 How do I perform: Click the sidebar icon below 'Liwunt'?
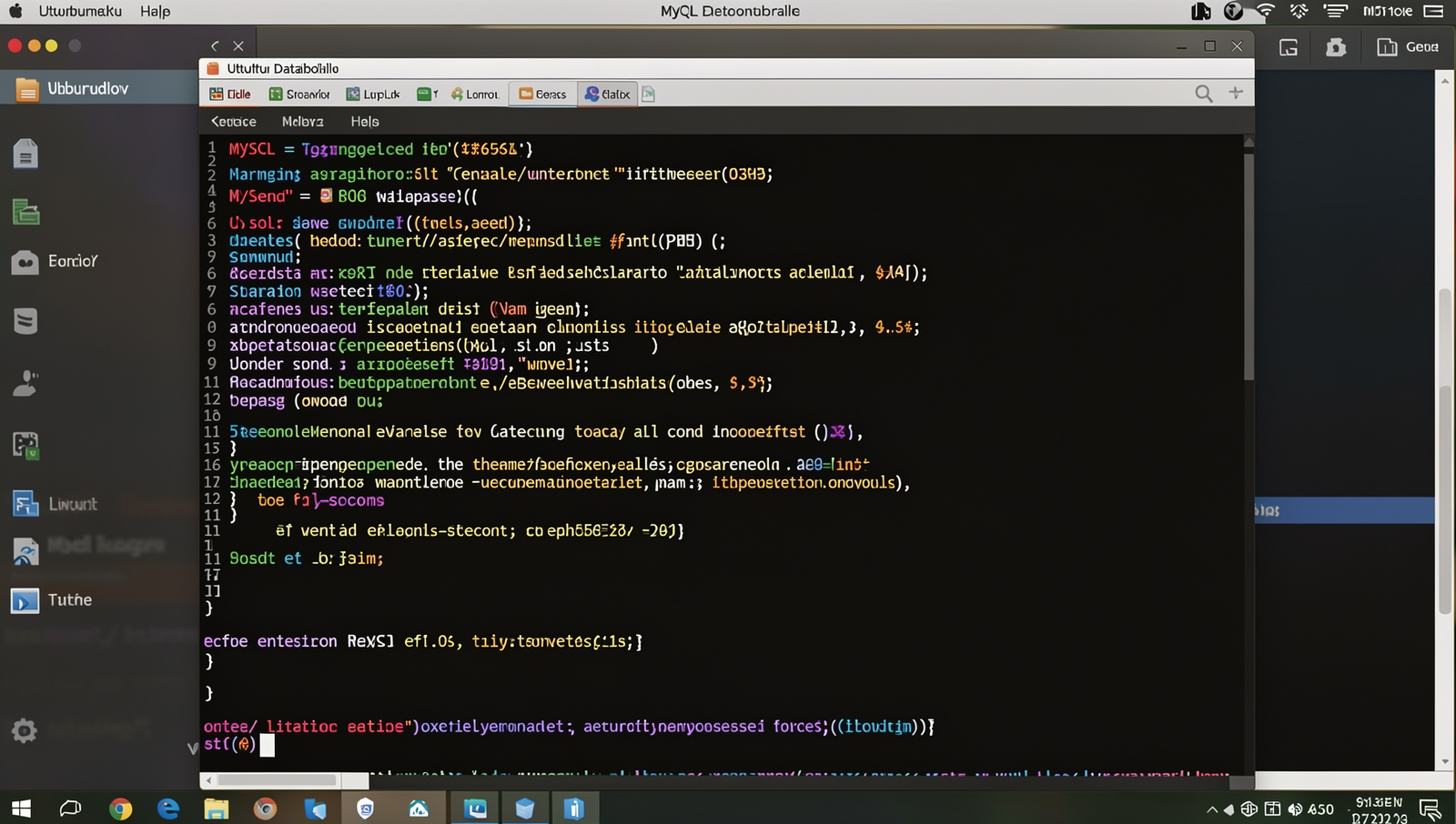[x=25, y=551]
